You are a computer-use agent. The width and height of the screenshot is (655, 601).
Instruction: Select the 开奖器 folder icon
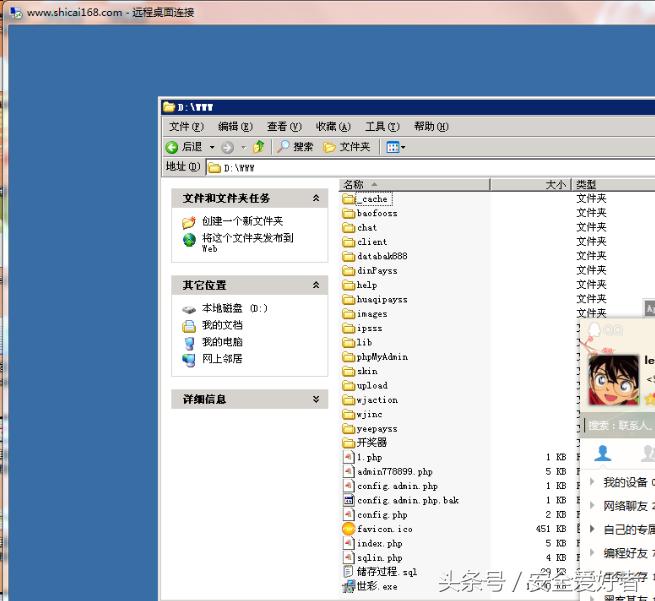click(348, 442)
